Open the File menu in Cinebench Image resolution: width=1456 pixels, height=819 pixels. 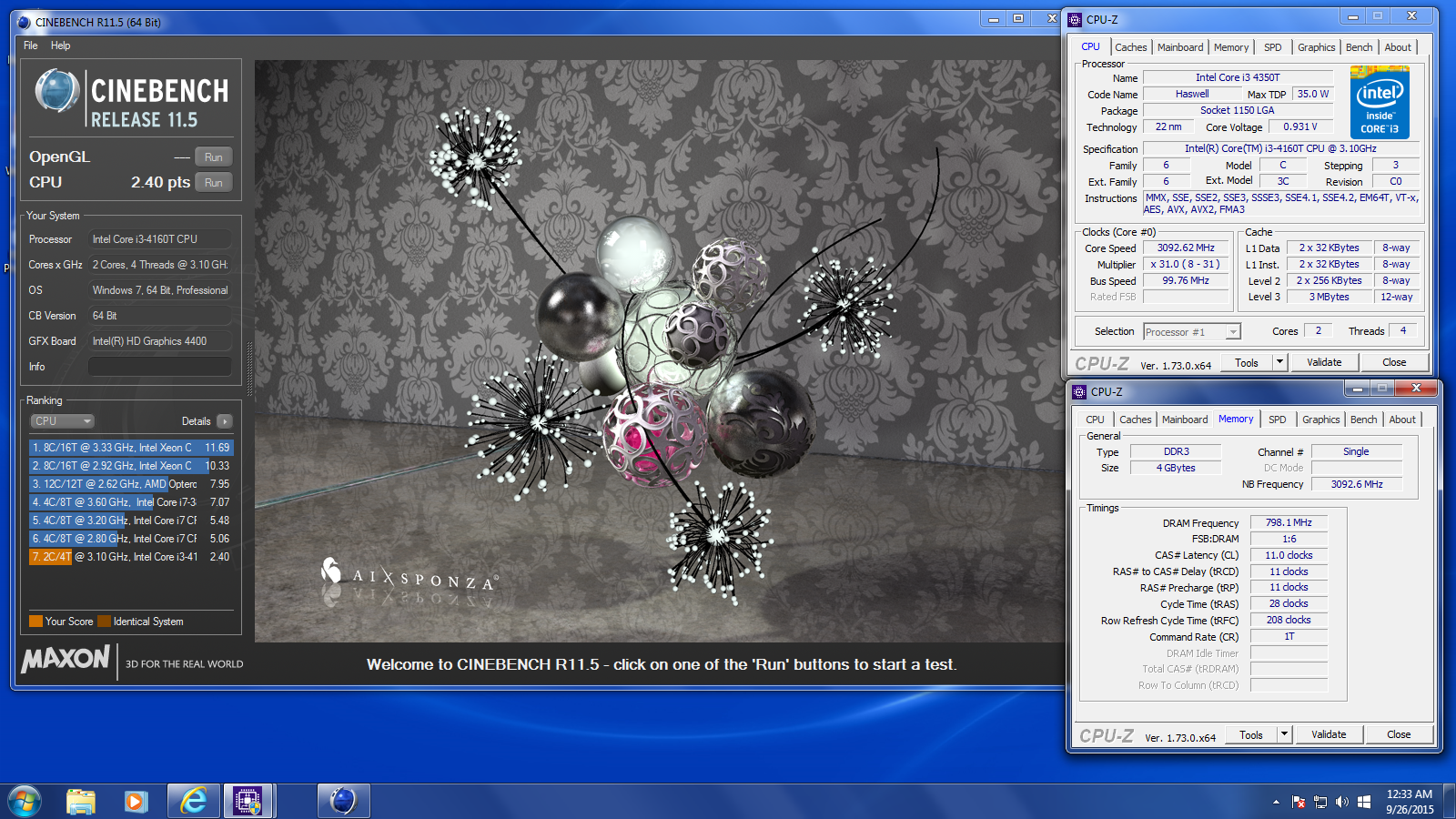[31, 45]
